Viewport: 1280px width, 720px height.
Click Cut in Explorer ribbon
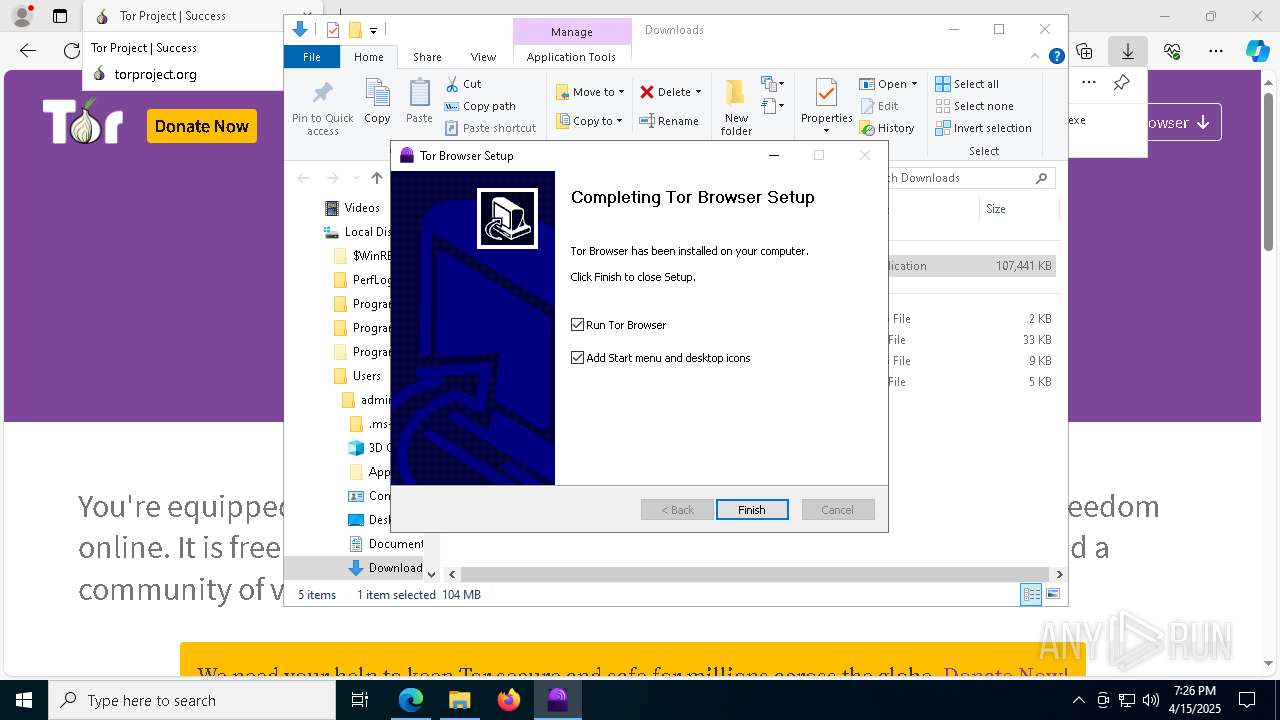463,84
